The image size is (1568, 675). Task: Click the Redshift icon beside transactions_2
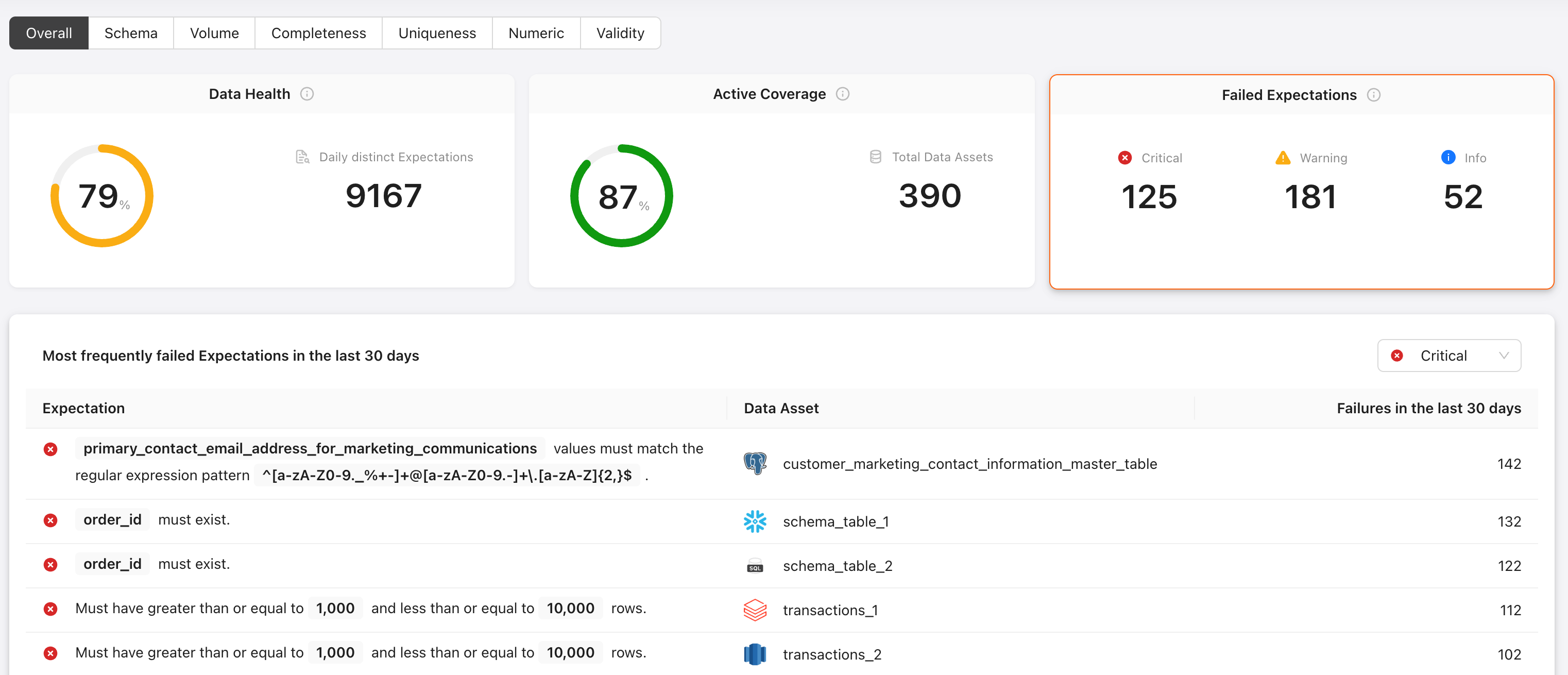click(755, 654)
